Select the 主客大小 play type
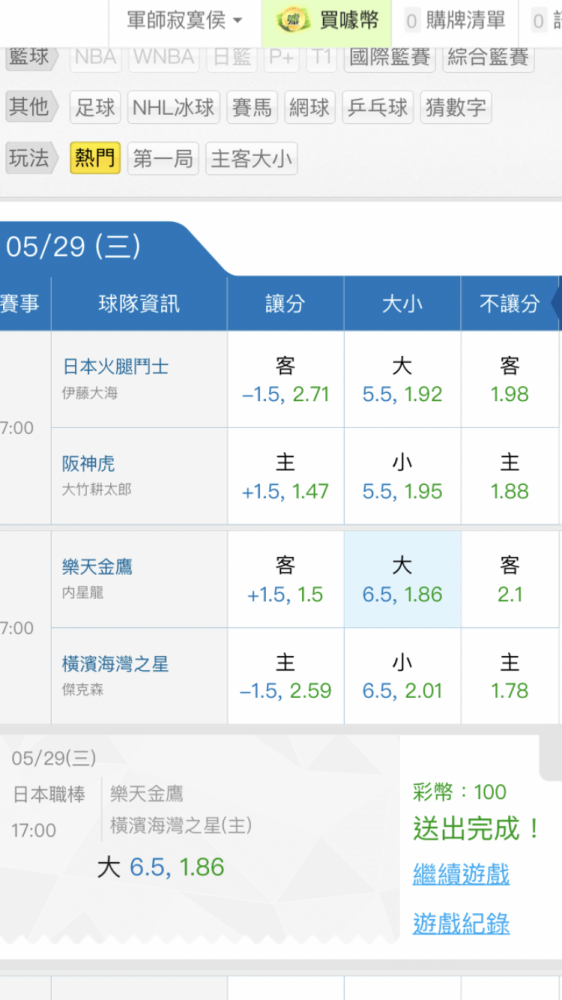The height and width of the screenshot is (1000, 562). [251, 158]
